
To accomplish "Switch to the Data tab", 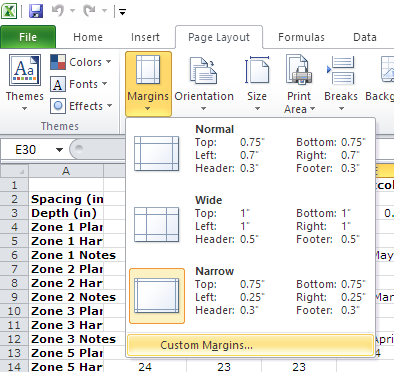I will [x=365, y=37].
